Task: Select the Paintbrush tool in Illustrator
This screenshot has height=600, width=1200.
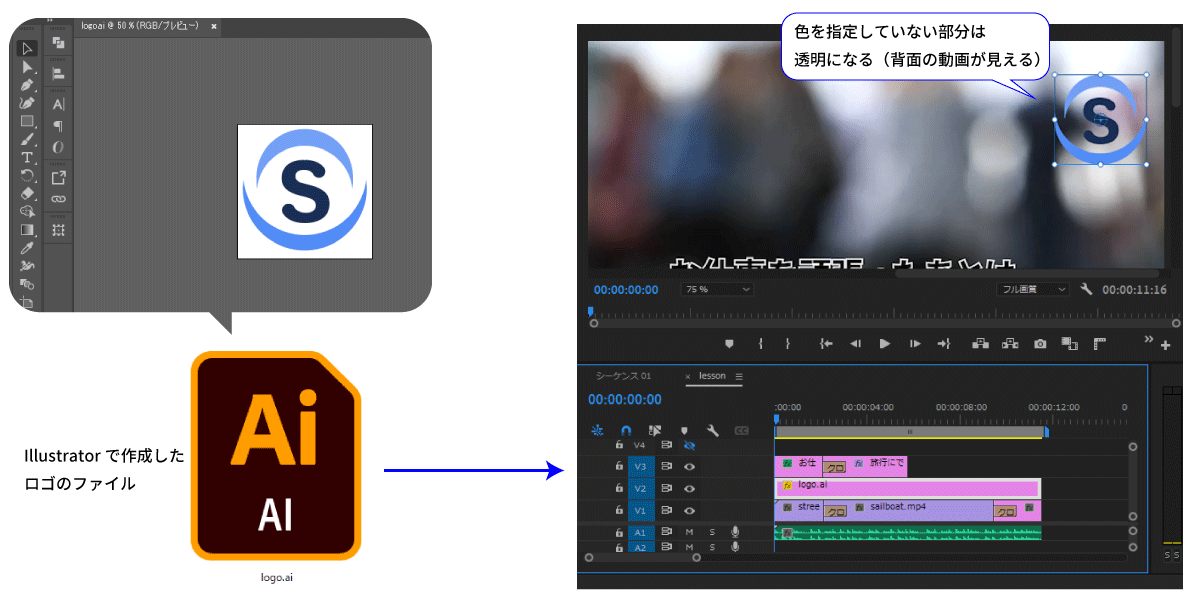Action: click(27, 139)
